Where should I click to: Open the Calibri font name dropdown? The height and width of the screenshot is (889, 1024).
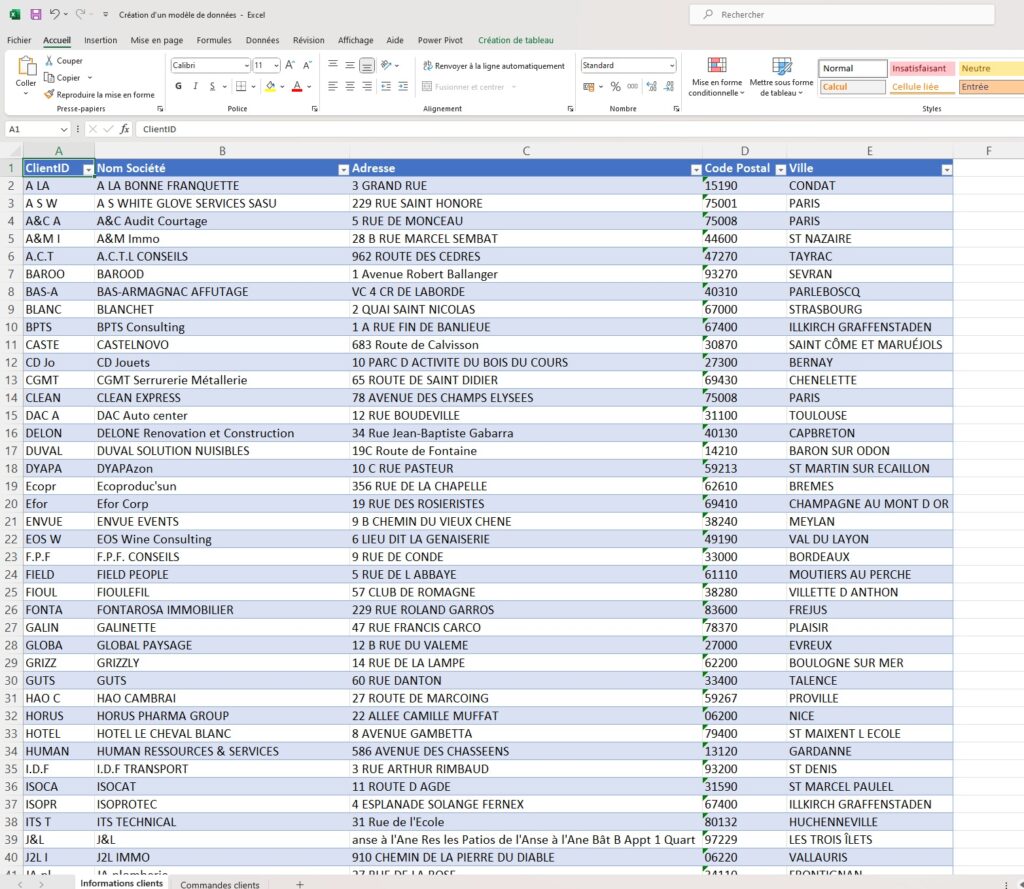coord(246,65)
